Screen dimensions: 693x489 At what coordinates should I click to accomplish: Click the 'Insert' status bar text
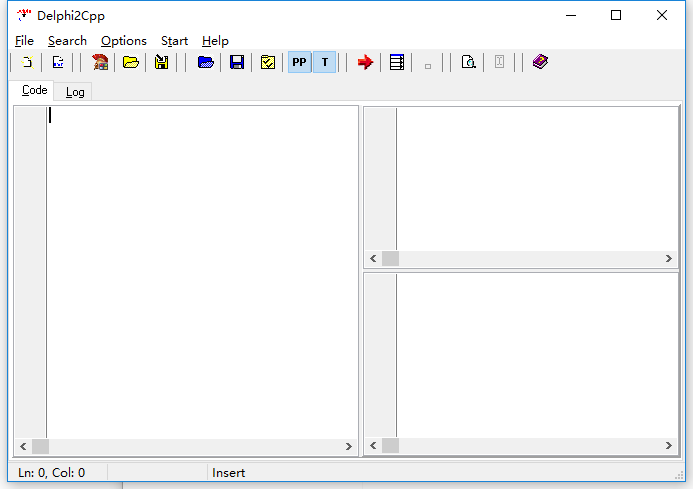(228, 473)
